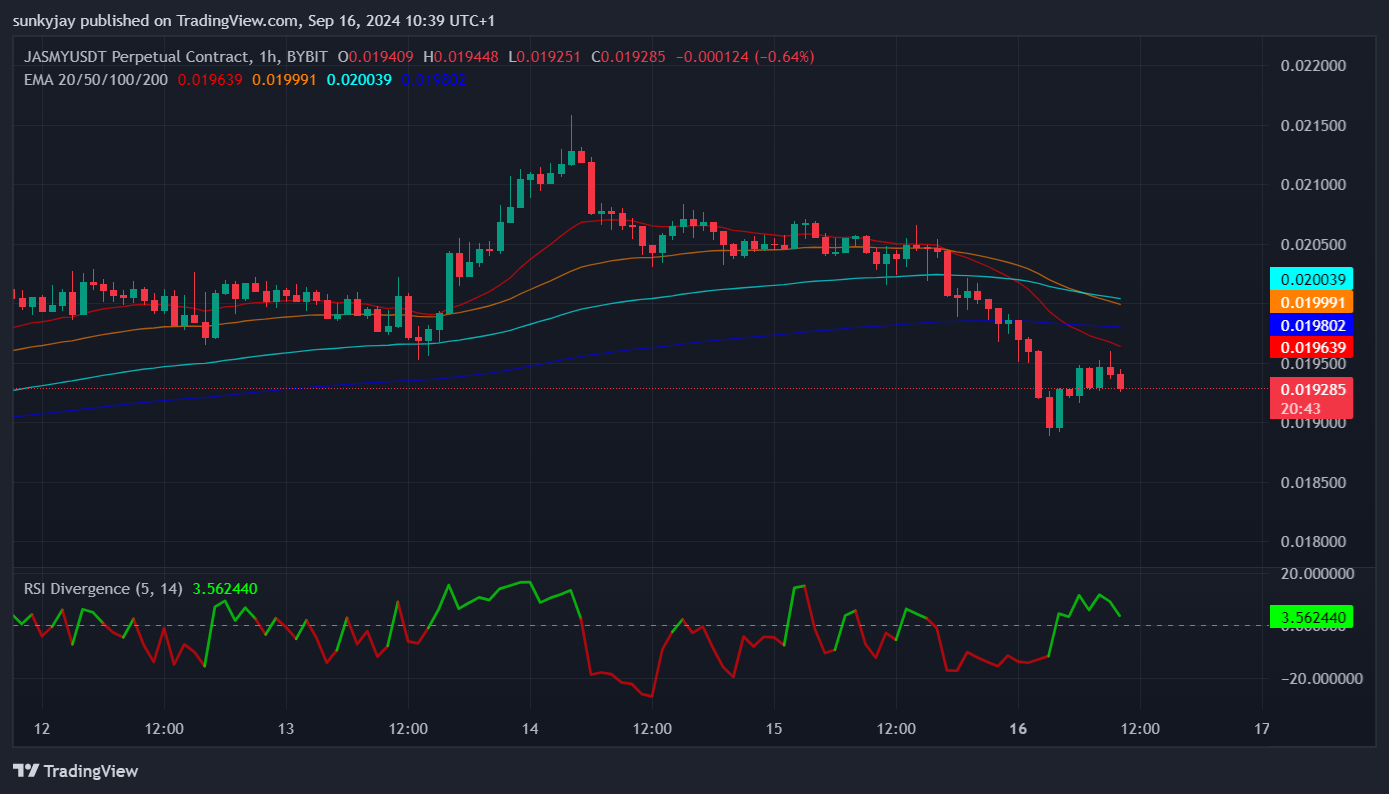Click the red 0.019639 price axis label
1389x794 pixels.
1311,347
